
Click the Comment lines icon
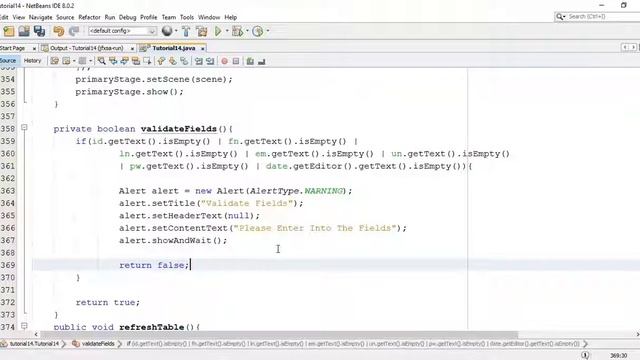[250, 61]
